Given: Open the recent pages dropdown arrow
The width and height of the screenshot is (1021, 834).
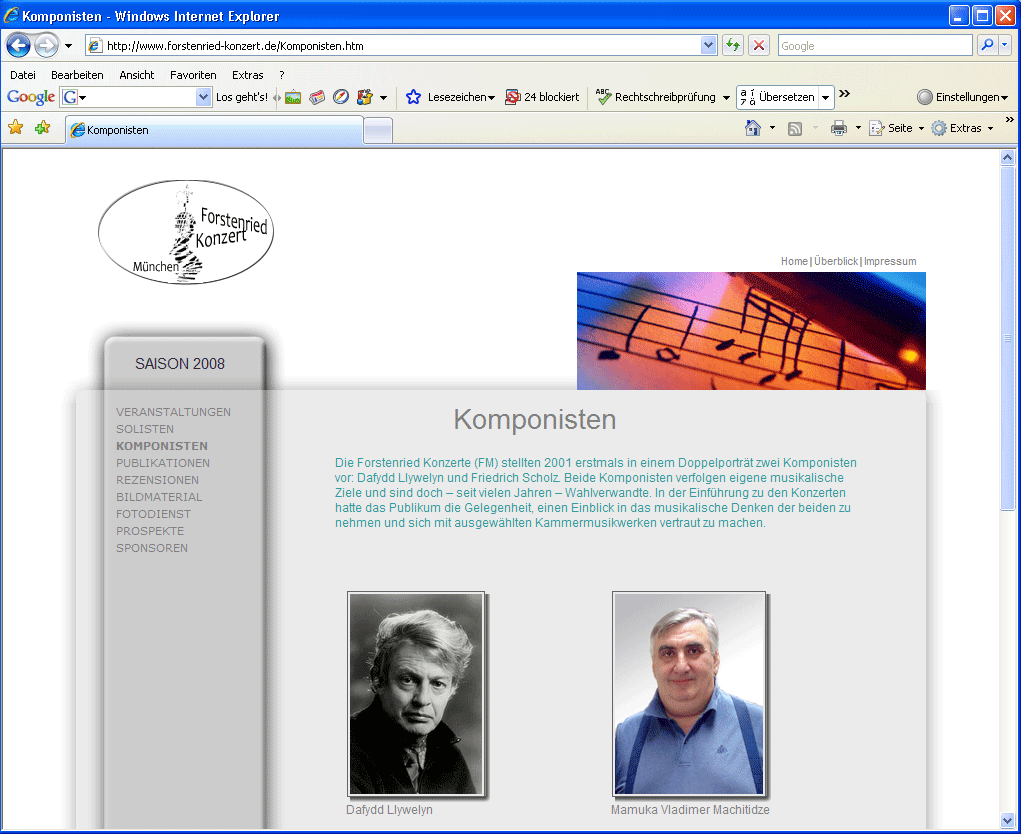Looking at the screenshot, I should click(68, 46).
